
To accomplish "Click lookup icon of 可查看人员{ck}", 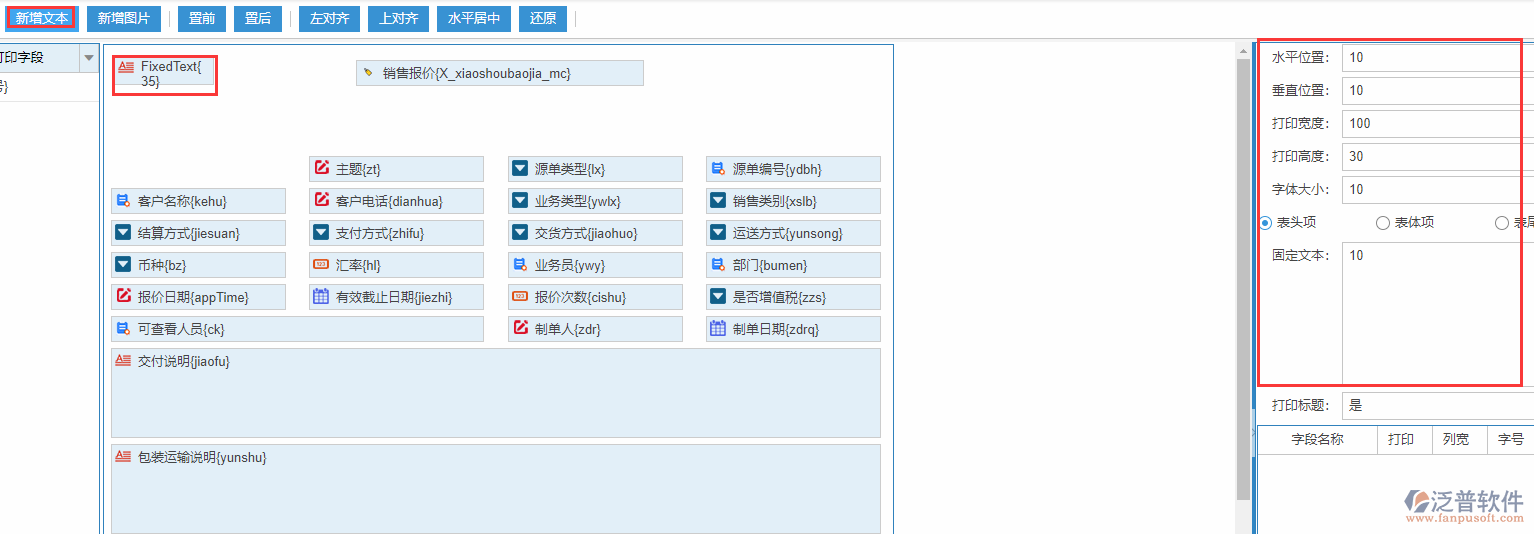I will click(x=123, y=328).
